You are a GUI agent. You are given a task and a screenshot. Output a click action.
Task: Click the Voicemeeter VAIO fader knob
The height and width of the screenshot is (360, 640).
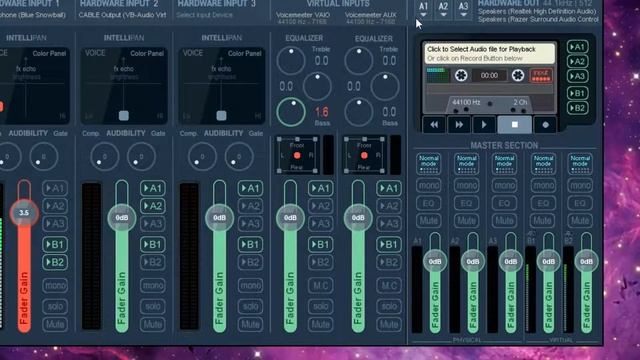tap(290, 218)
